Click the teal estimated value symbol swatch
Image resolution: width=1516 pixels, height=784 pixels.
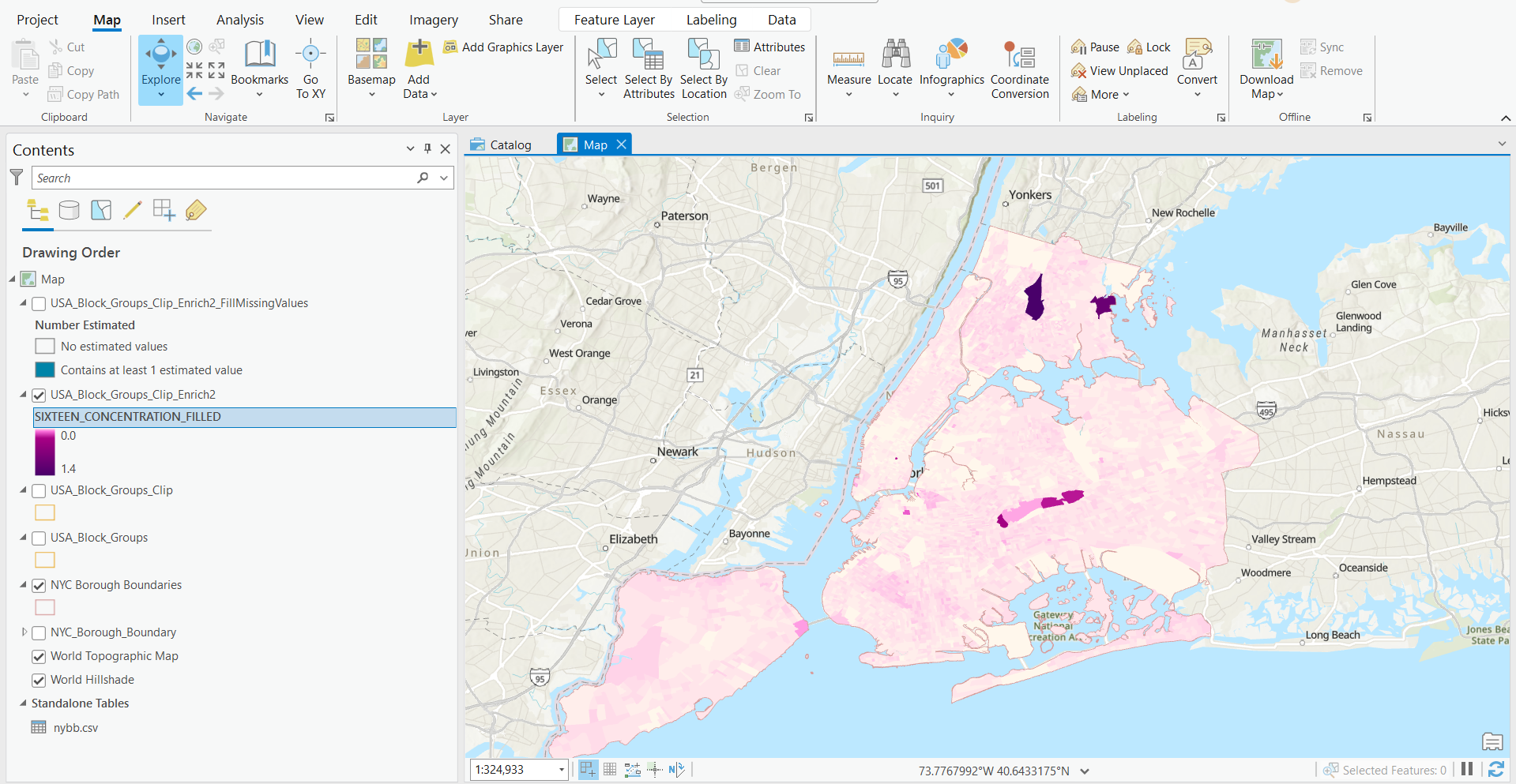(x=45, y=369)
